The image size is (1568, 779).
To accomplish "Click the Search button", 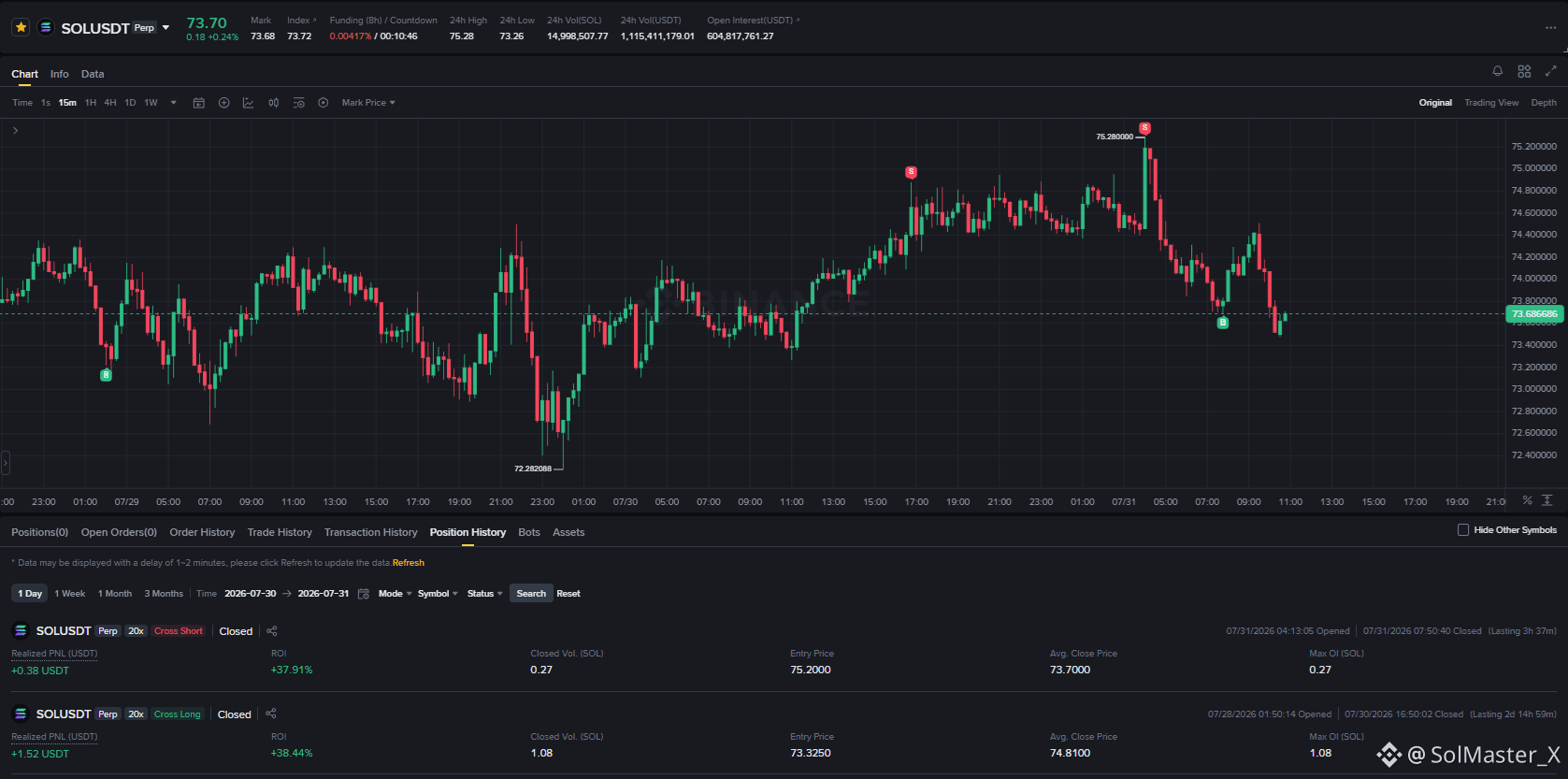I will [x=531, y=594].
